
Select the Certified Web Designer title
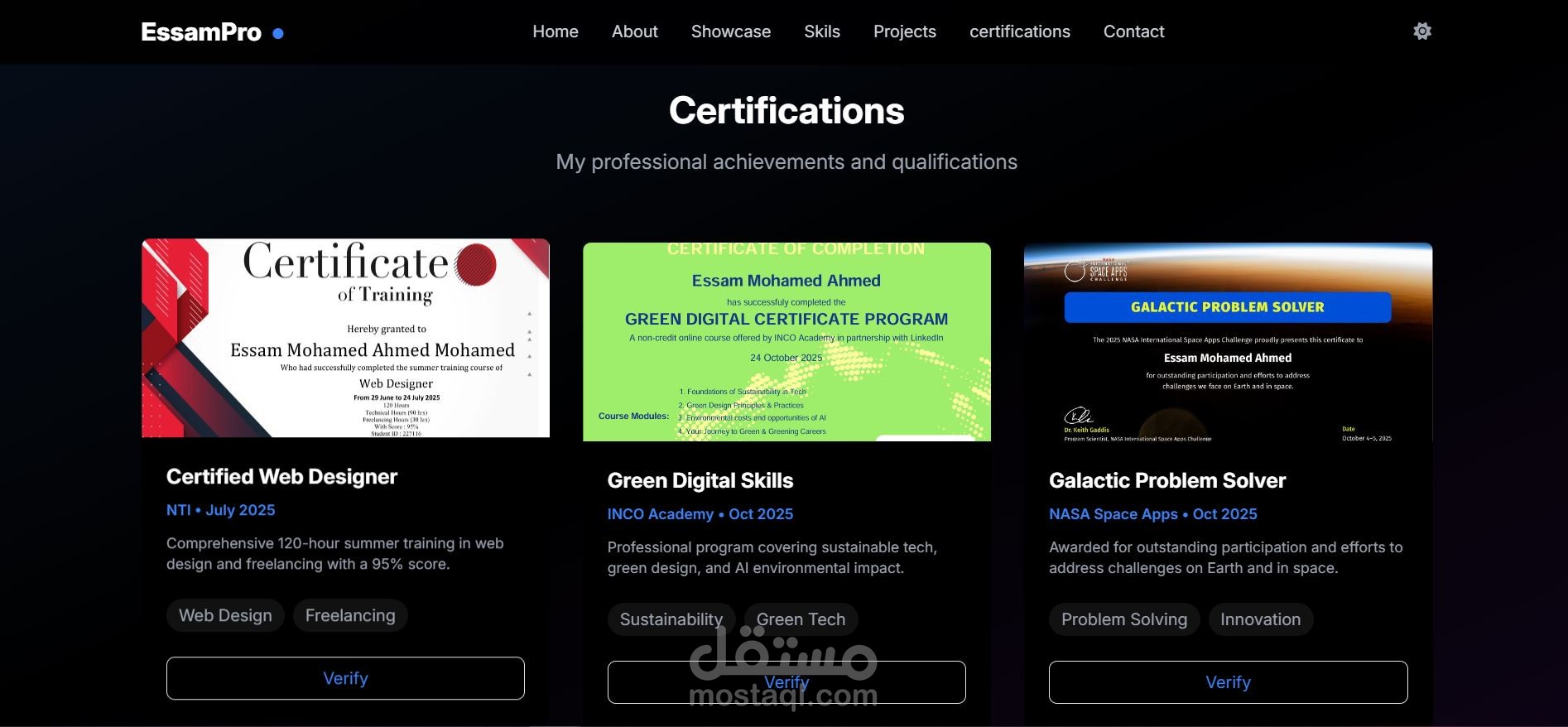pyautogui.click(x=281, y=476)
